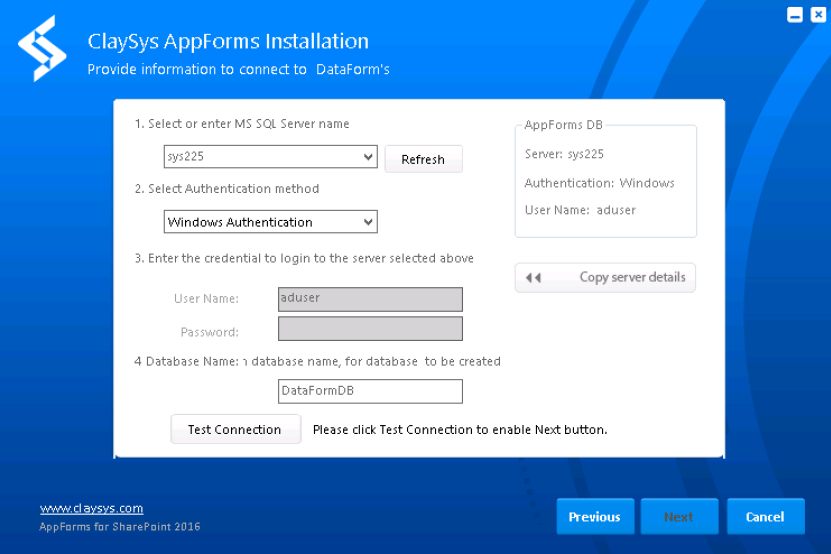Viewport: 831px width, 554px height.
Task: Click the ClaySys AppForms Installation title
Action: click(x=228, y=41)
